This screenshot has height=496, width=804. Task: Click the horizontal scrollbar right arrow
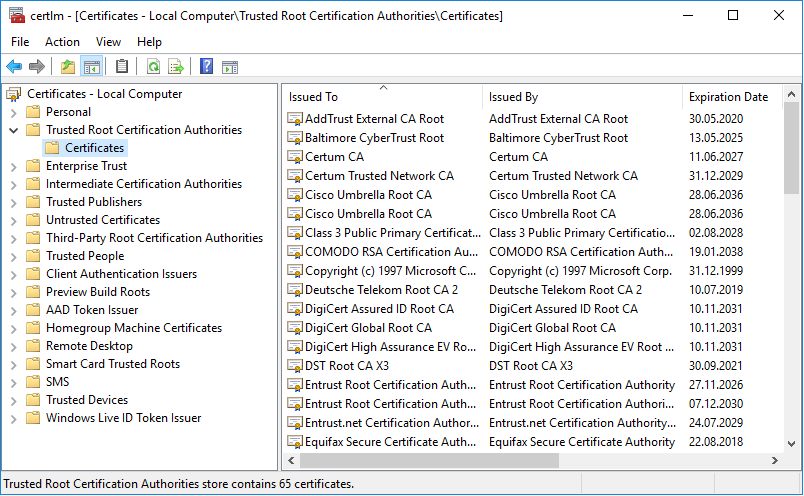775,461
